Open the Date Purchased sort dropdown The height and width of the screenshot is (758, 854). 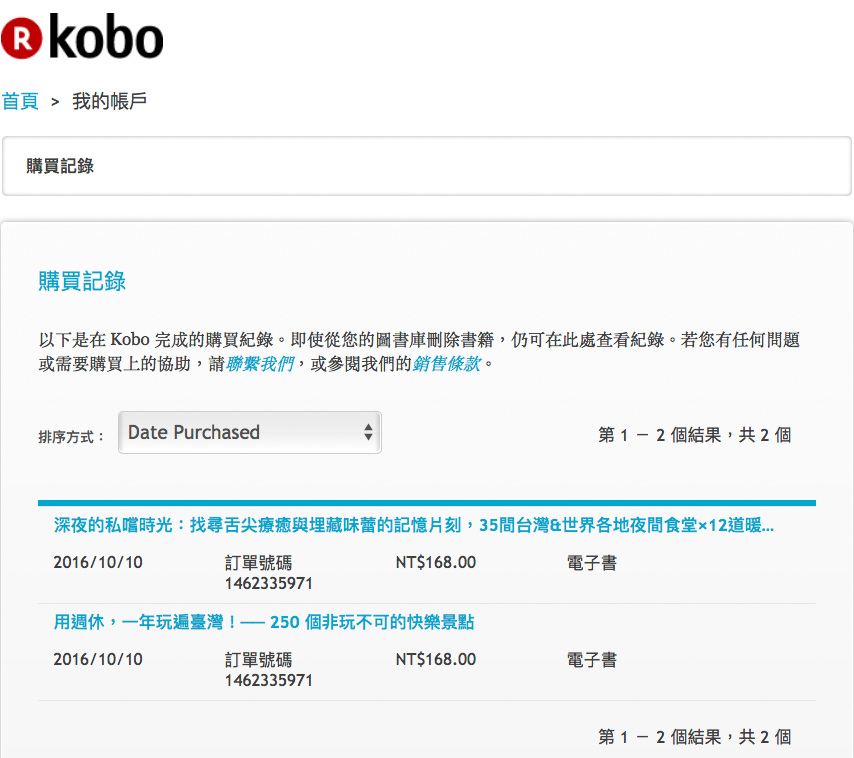[x=249, y=432]
